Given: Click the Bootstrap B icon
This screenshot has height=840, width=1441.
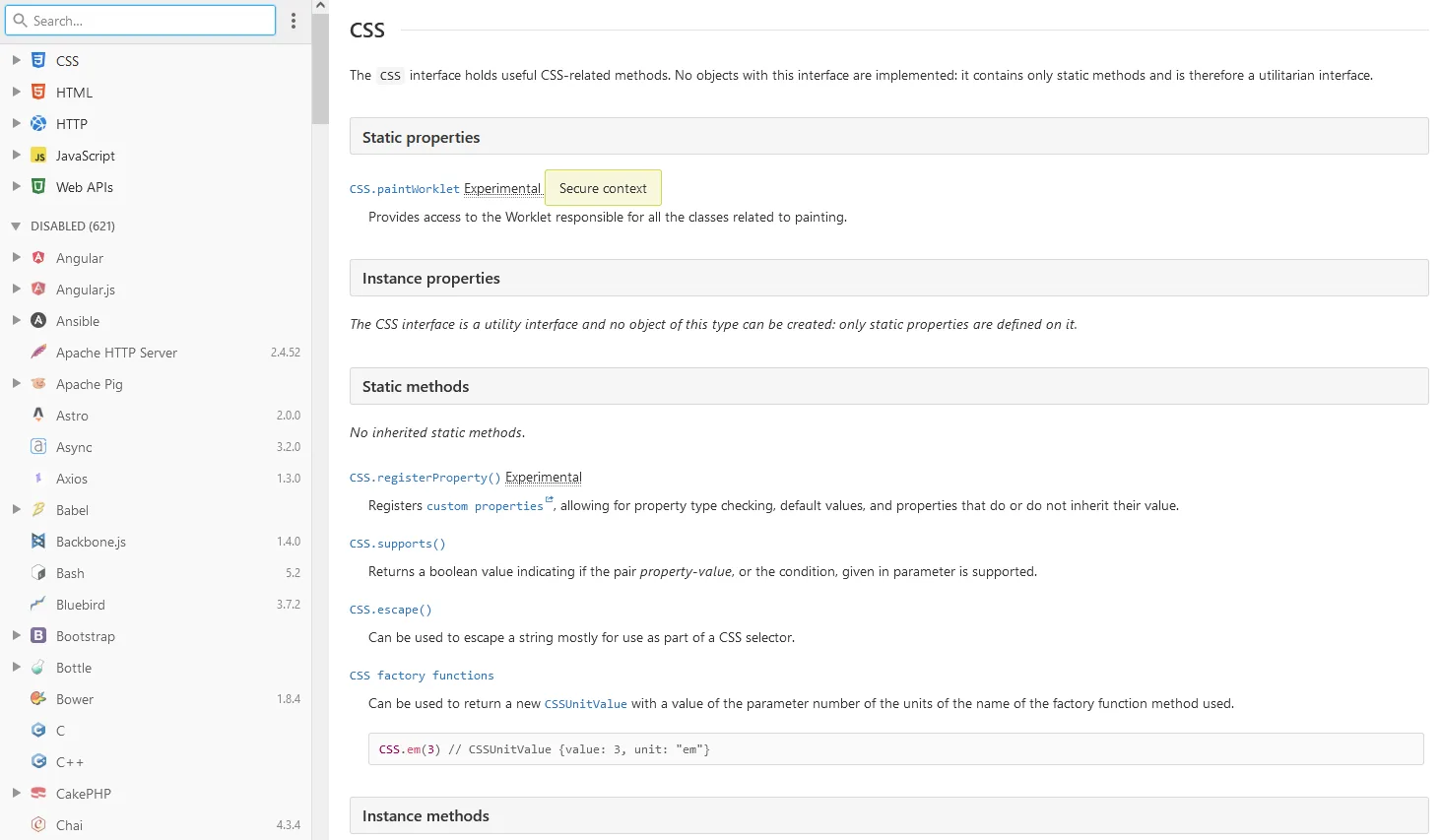Looking at the screenshot, I should pos(38,636).
